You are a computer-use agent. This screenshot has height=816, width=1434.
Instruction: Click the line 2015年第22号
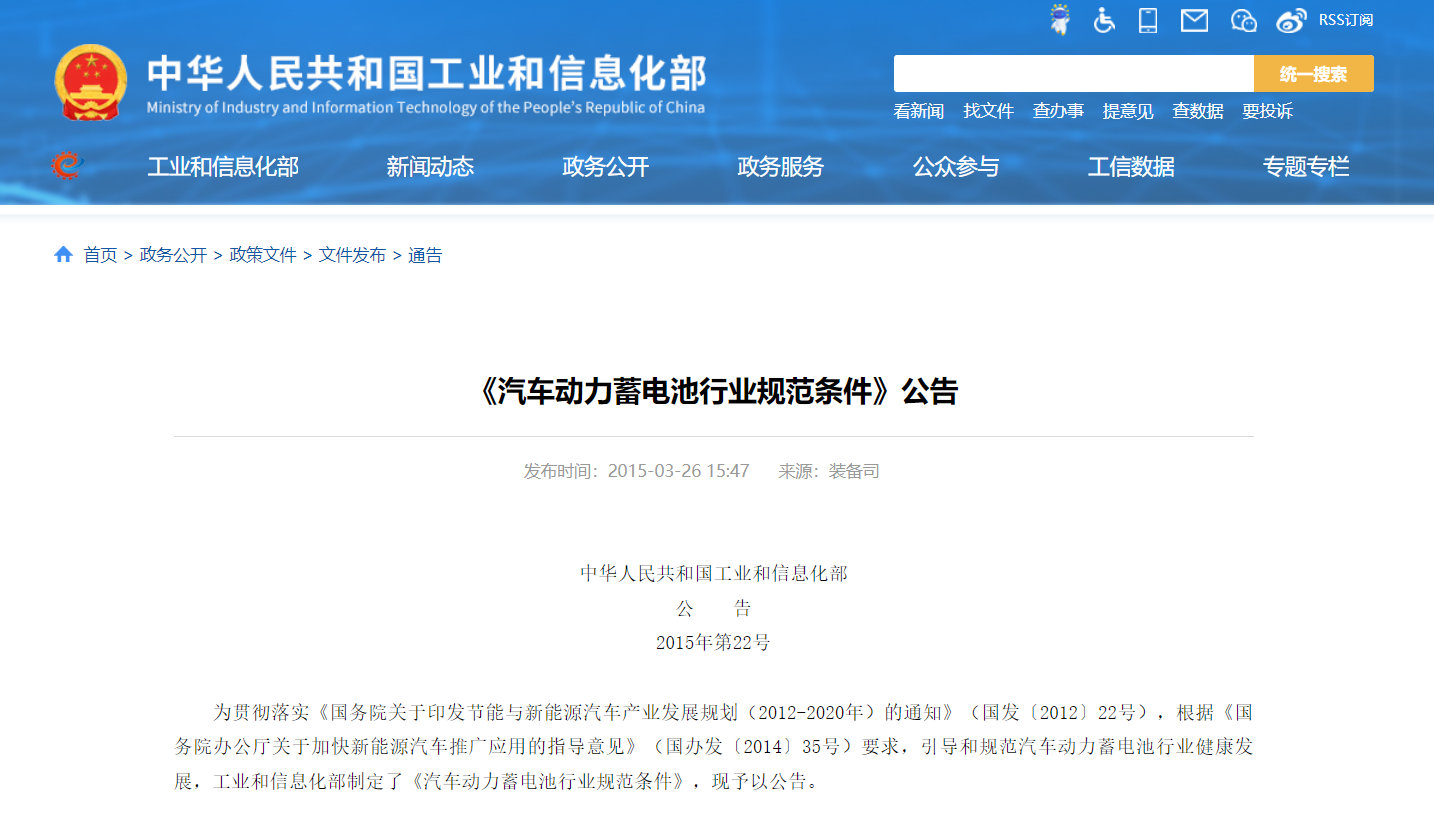coord(713,643)
